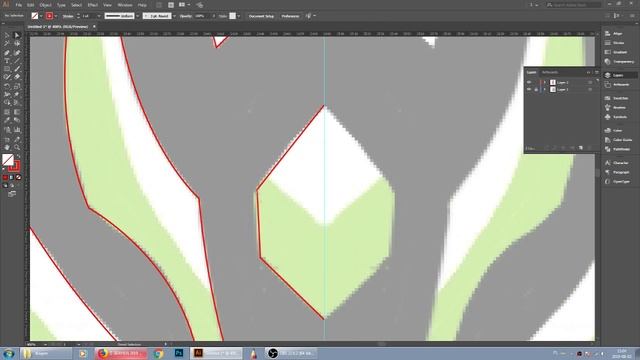
Task: Swap fill and stroke colors
Action: click(x=18, y=156)
